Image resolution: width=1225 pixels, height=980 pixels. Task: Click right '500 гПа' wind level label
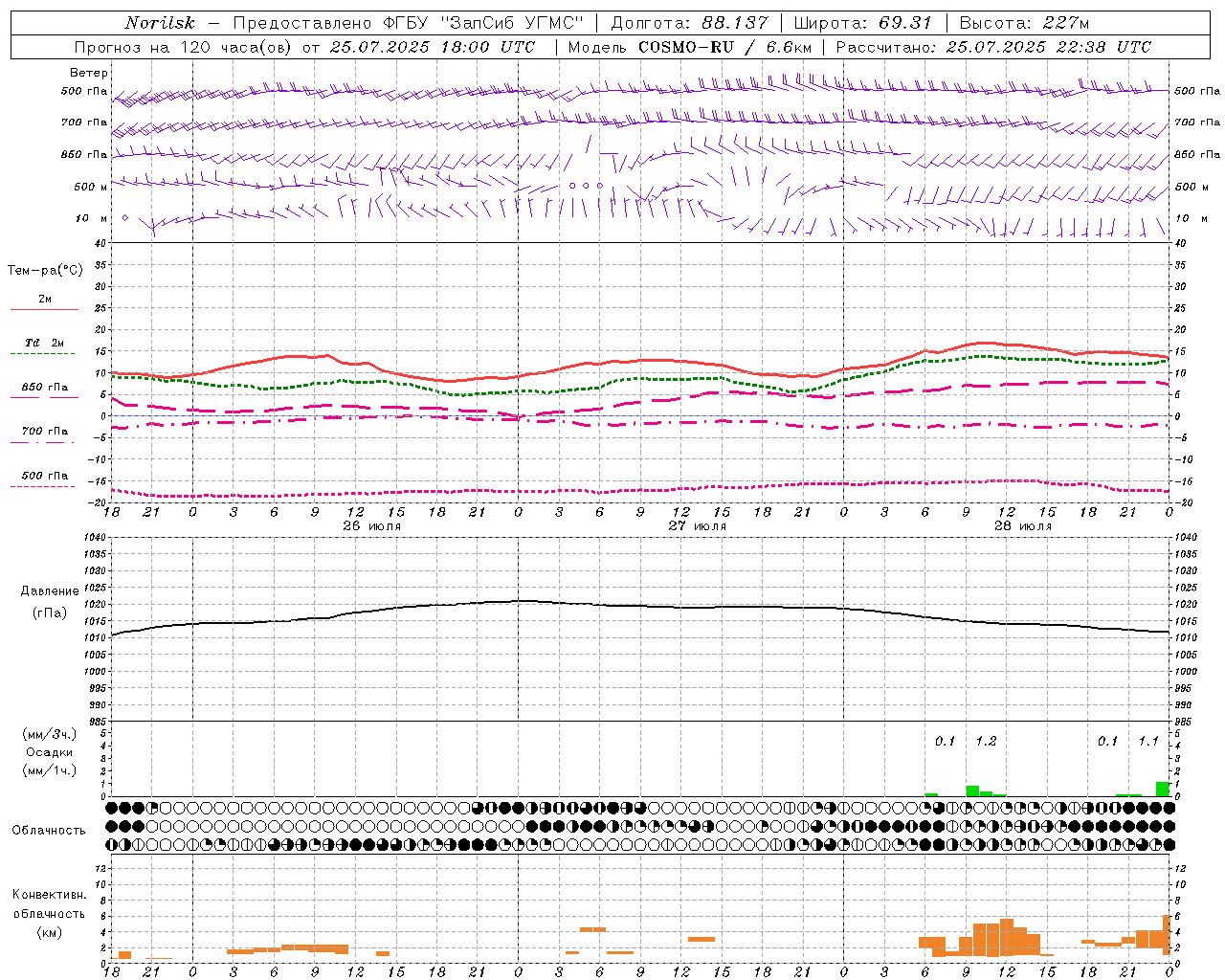click(x=1197, y=91)
